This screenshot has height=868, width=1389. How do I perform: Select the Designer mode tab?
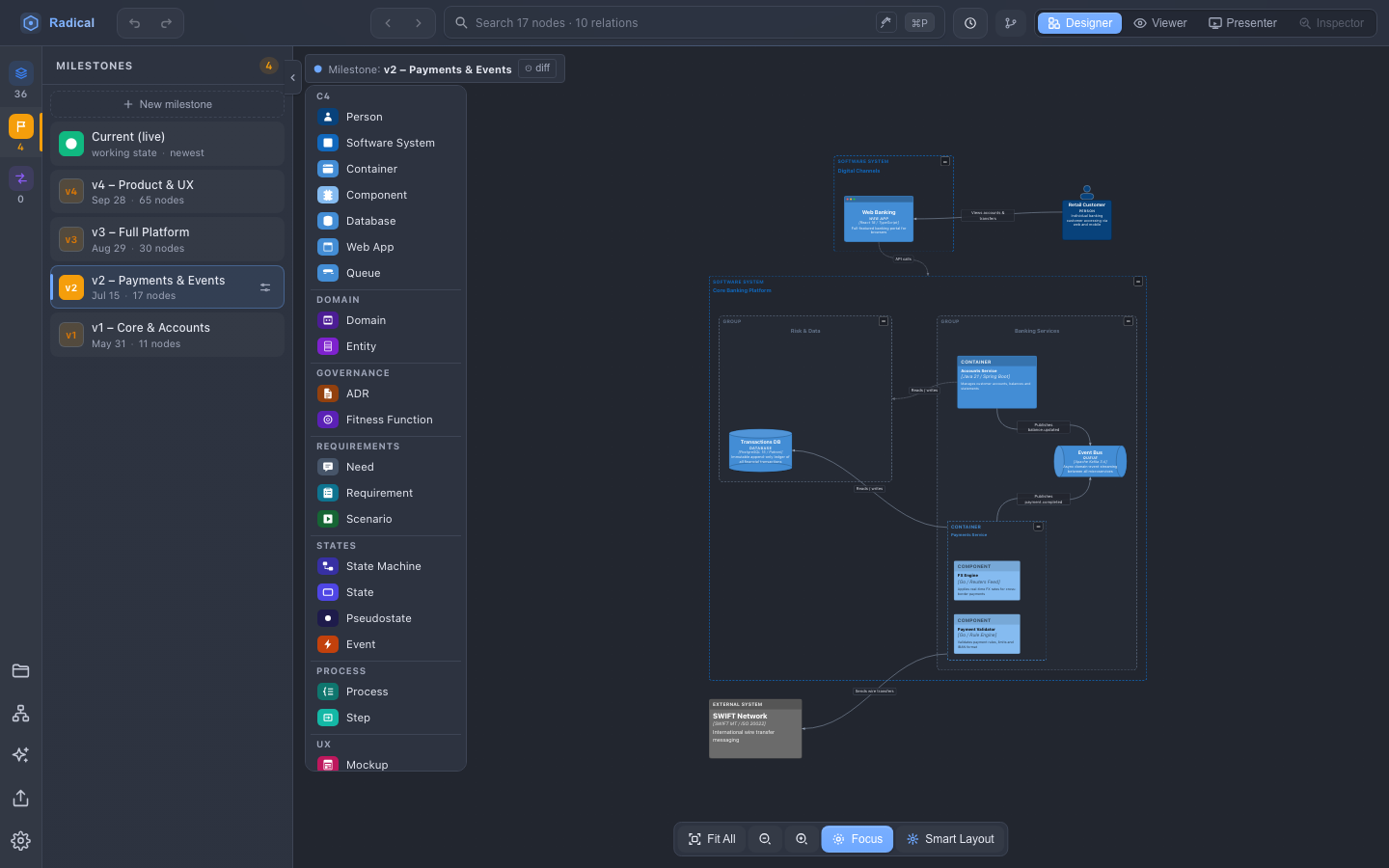click(x=1079, y=23)
